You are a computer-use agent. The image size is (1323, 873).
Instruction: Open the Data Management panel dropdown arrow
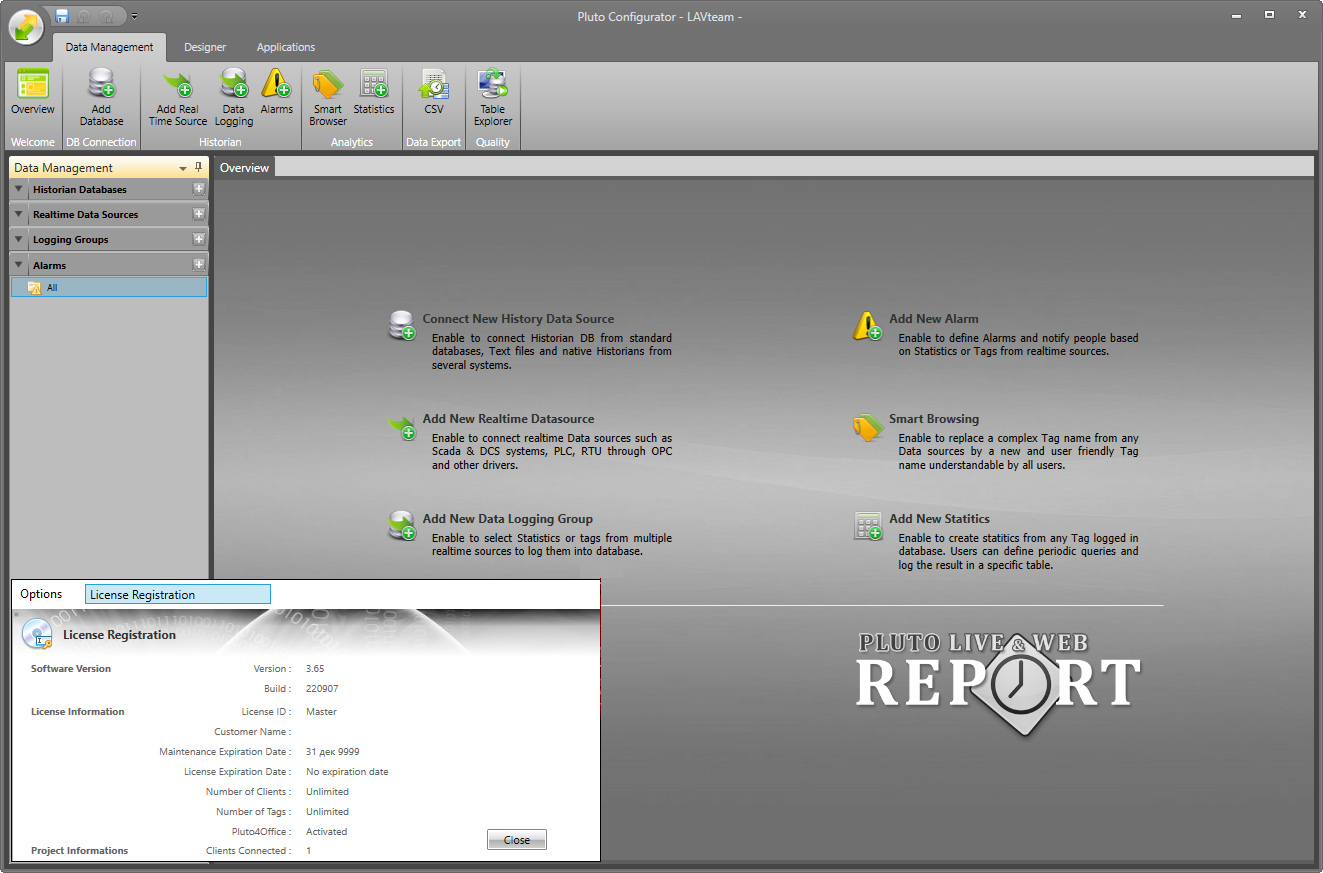[183, 169]
